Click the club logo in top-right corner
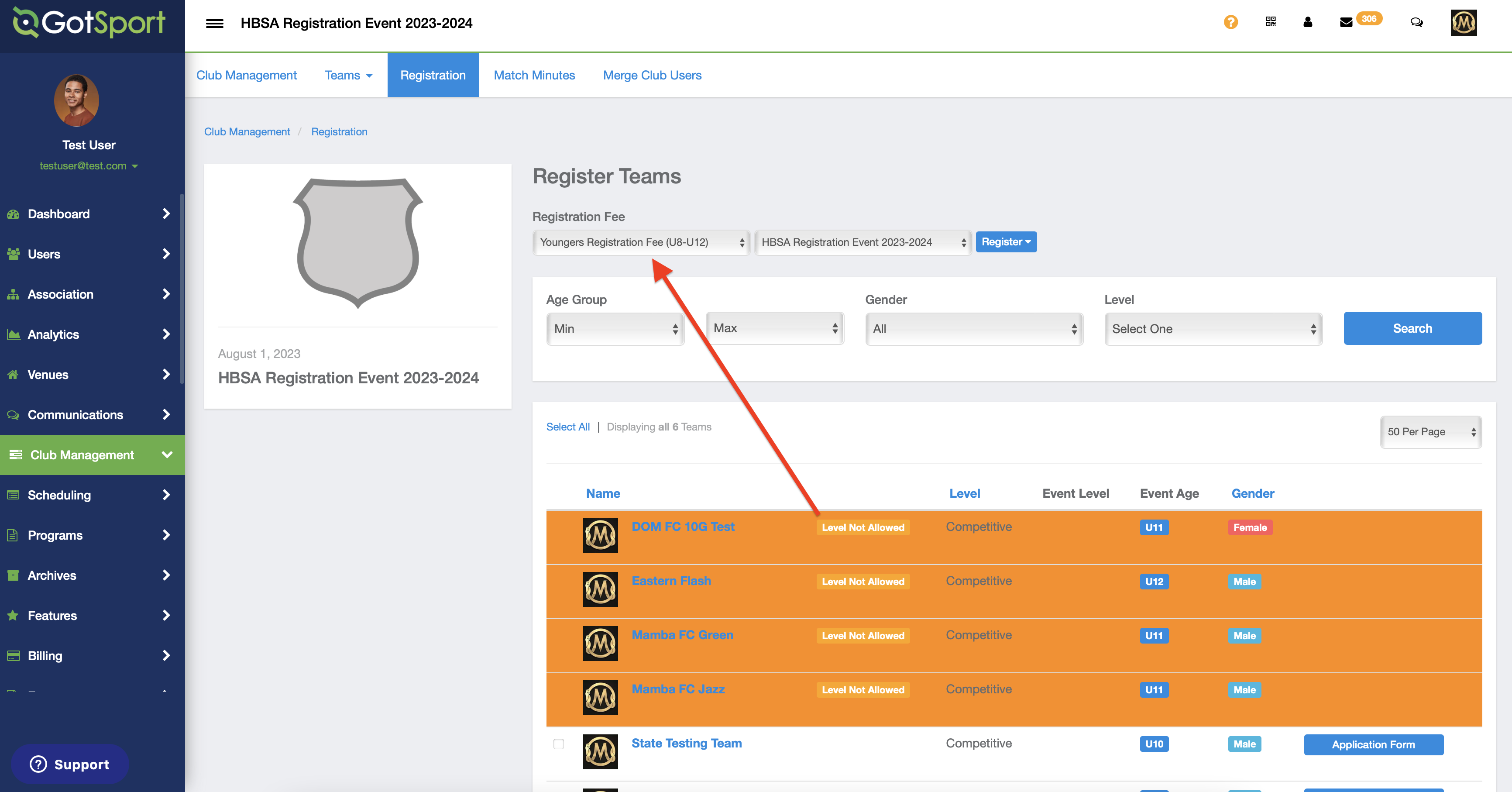The image size is (1512, 792). 1463,22
